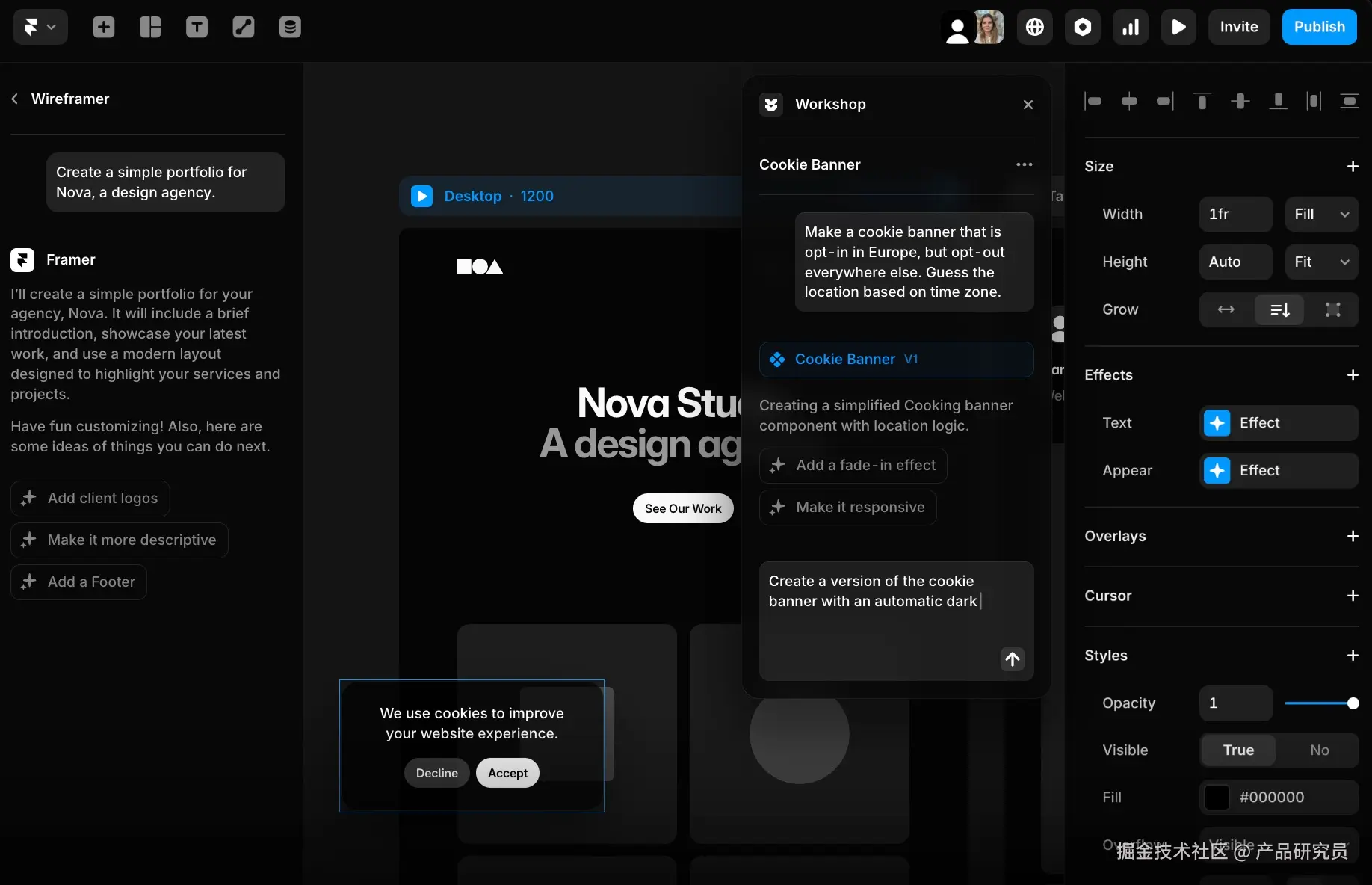The image size is (1372, 885).
Task: Open the Cookie Banner V1 component chip
Action: (897, 360)
